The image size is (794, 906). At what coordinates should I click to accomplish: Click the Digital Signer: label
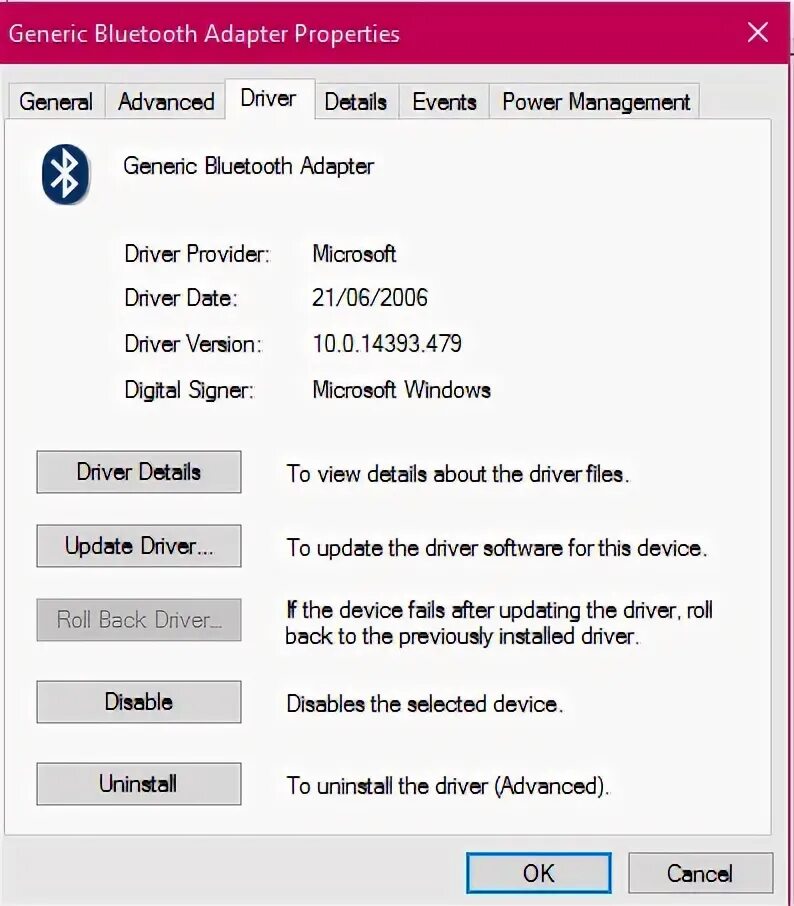[x=189, y=391]
